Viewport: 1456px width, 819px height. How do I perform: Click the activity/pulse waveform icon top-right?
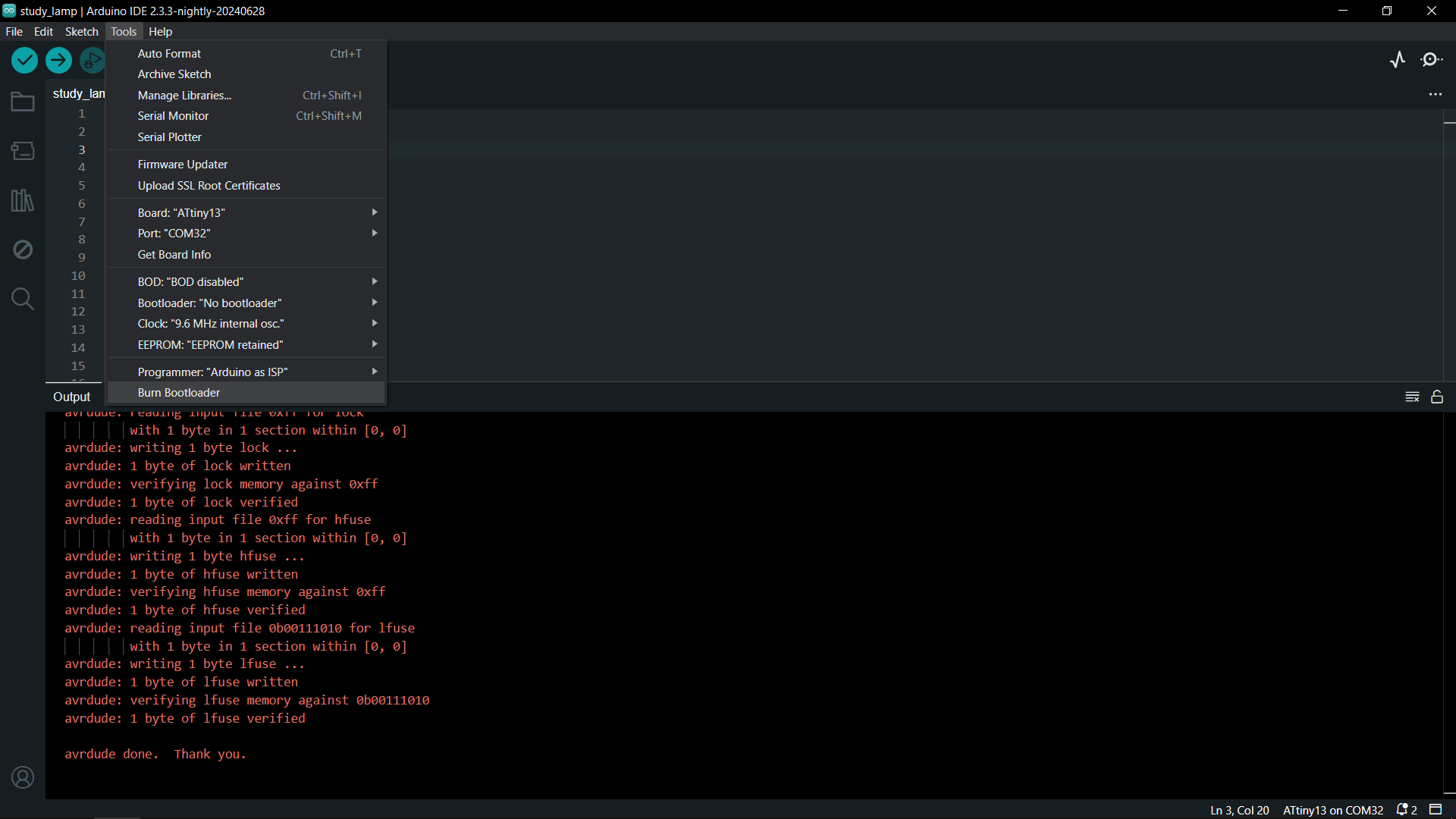coord(1398,60)
